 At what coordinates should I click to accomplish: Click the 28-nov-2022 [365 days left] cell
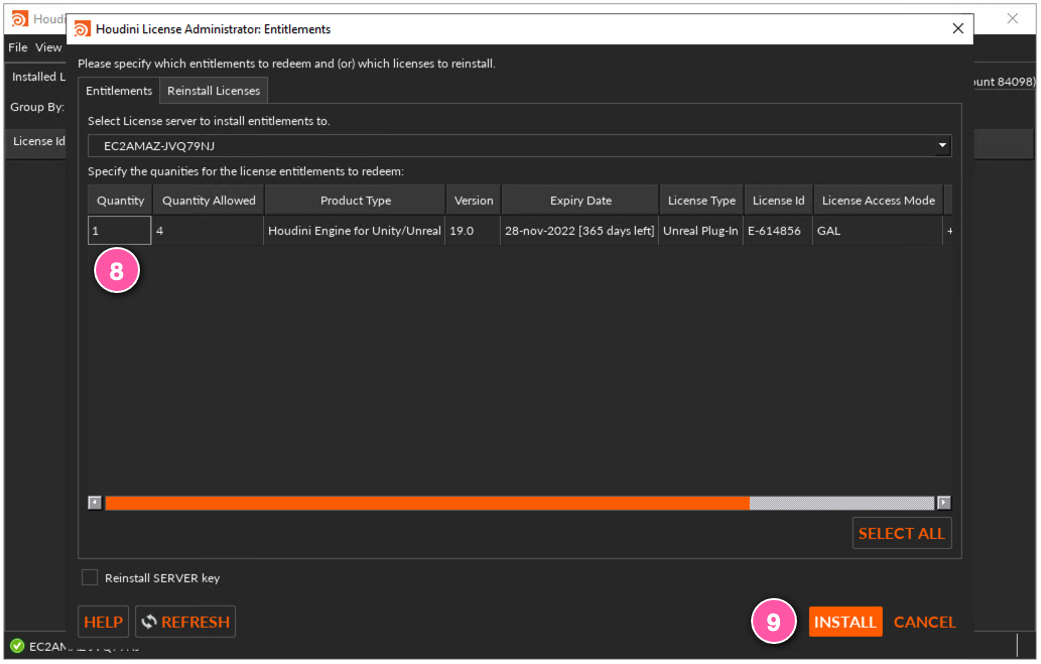coord(580,230)
